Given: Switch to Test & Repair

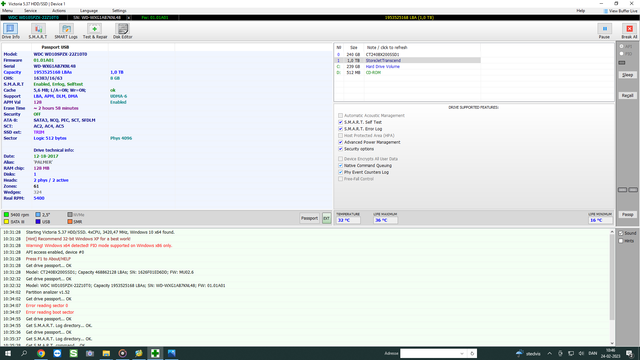Looking at the screenshot, I should [x=95, y=31].
